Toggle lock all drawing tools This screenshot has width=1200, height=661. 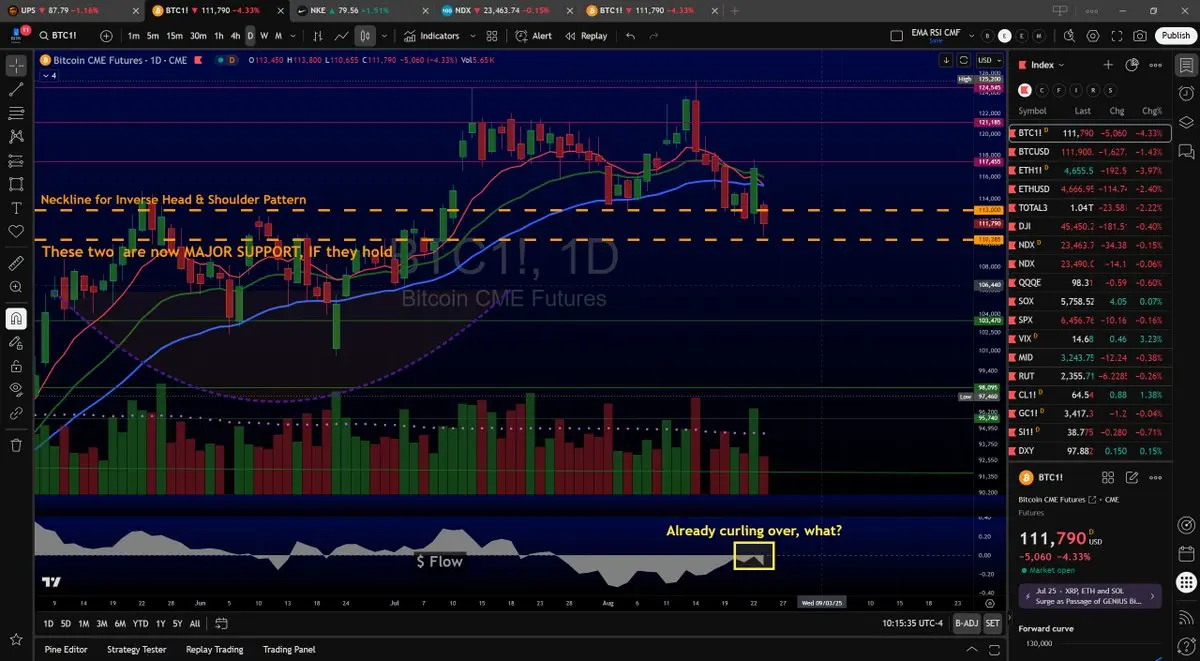[x=16, y=365]
